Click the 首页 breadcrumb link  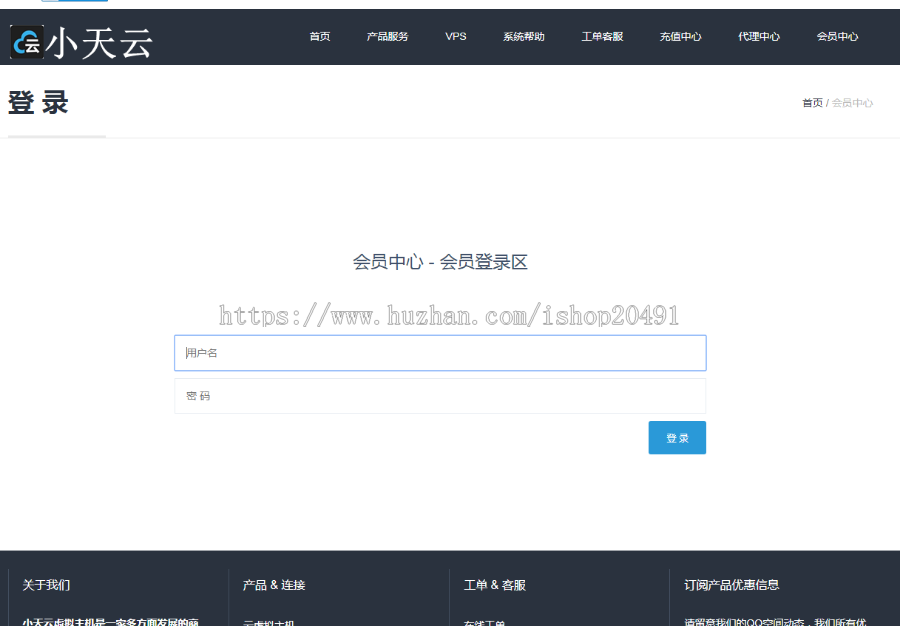(812, 103)
